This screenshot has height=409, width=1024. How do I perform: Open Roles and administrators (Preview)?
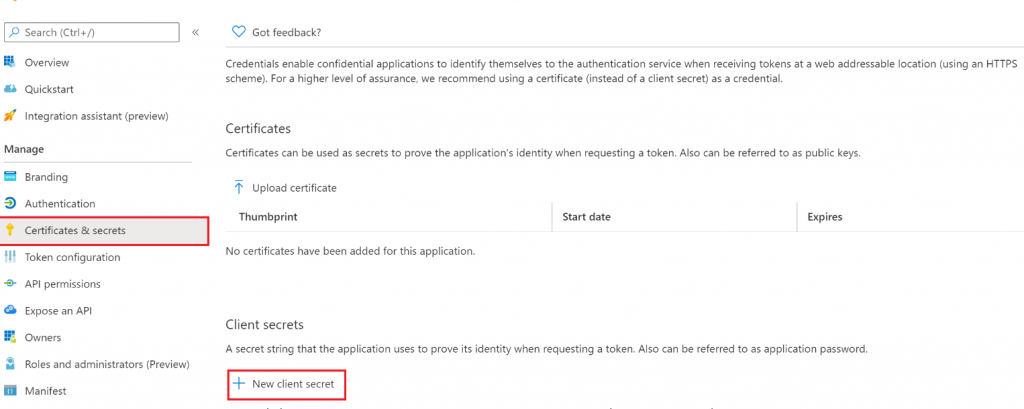tap(107, 364)
